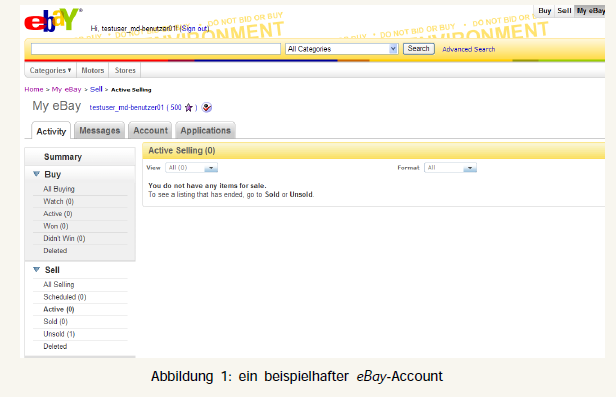Go to Home breadcrumb link
The image size is (616, 397).
tap(34, 89)
